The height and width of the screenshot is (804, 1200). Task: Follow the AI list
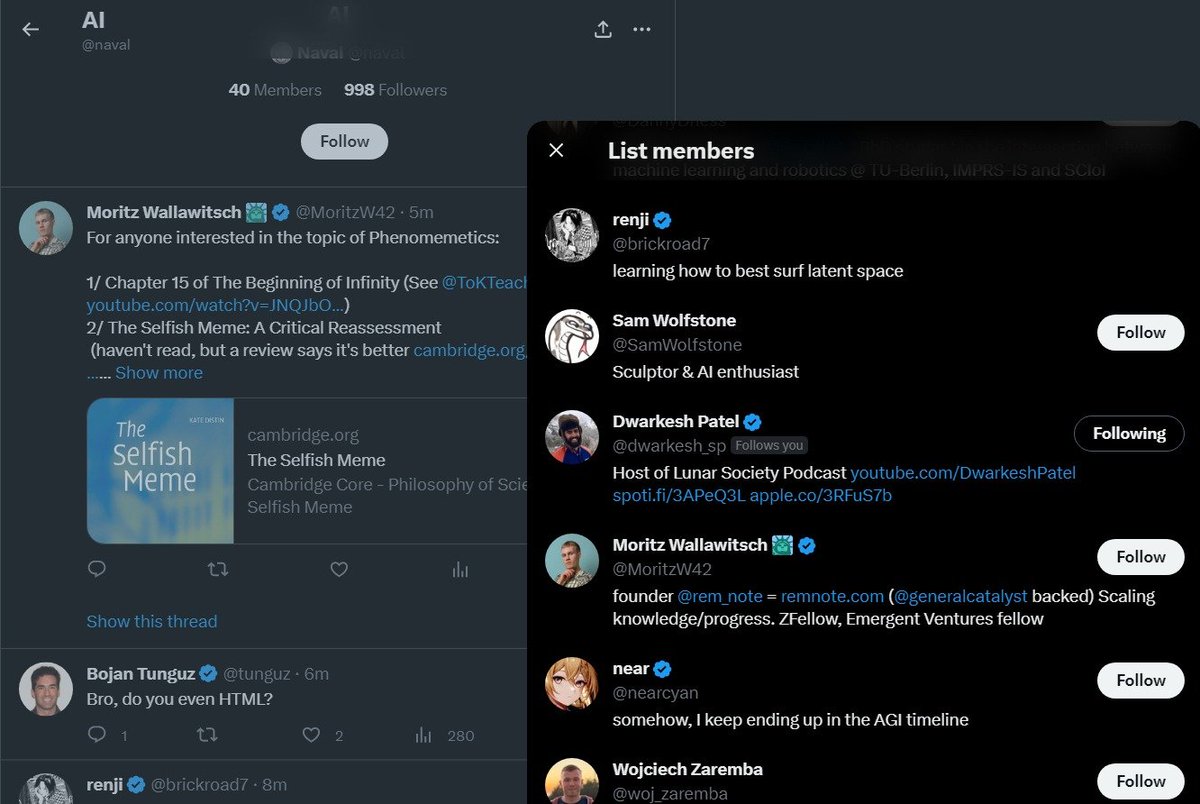pyautogui.click(x=345, y=141)
